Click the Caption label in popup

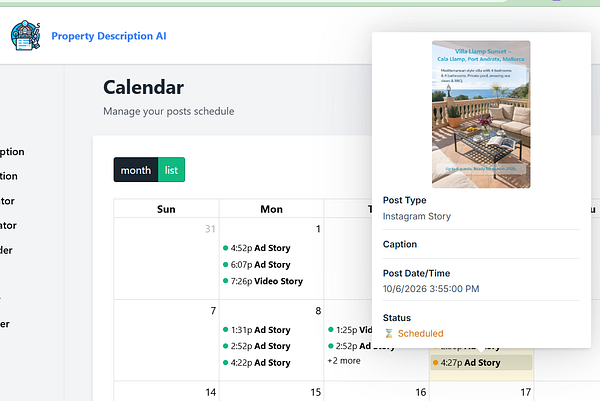400,245
